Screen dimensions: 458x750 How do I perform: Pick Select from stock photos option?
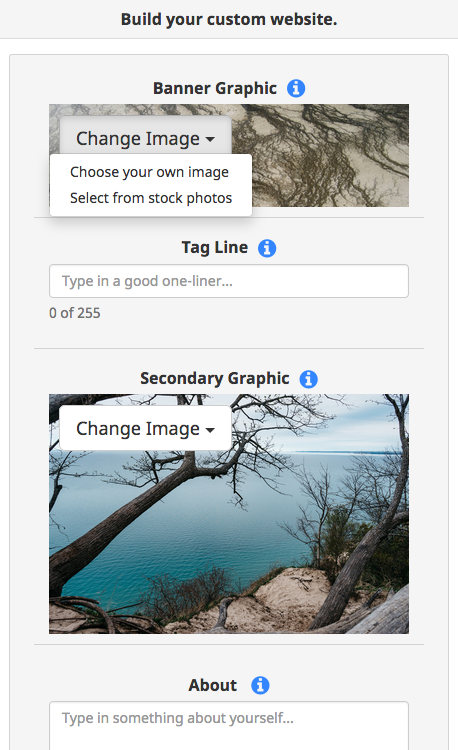[151, 198]
